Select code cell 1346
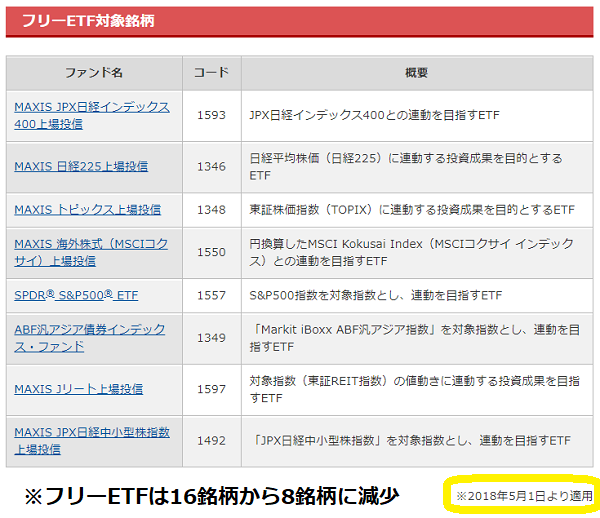Image resolution: width=600 pixels, height=518 pixels. point(212,166)
